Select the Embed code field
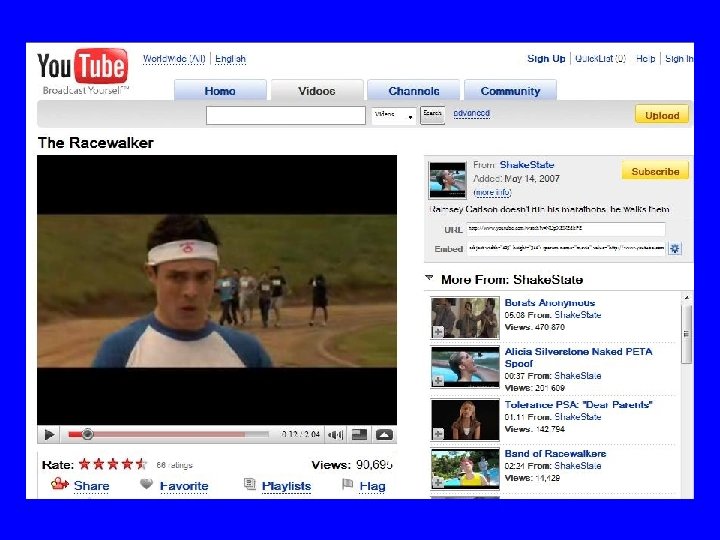 pyautogui.click(x=566, y=248)
